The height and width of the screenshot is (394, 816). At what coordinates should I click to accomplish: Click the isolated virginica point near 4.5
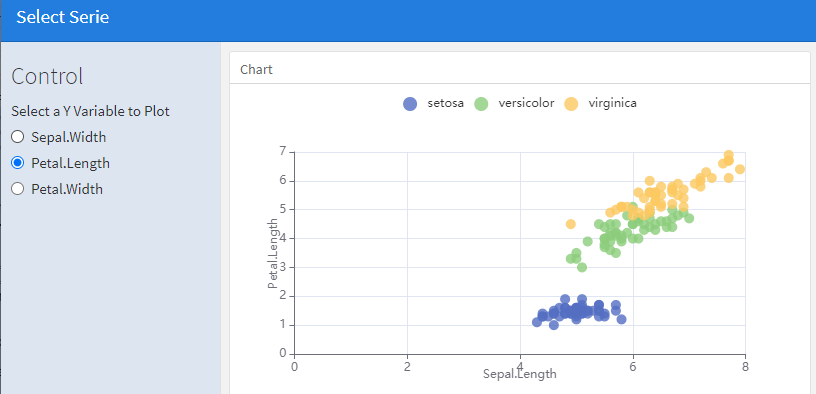tap(570, 224)
